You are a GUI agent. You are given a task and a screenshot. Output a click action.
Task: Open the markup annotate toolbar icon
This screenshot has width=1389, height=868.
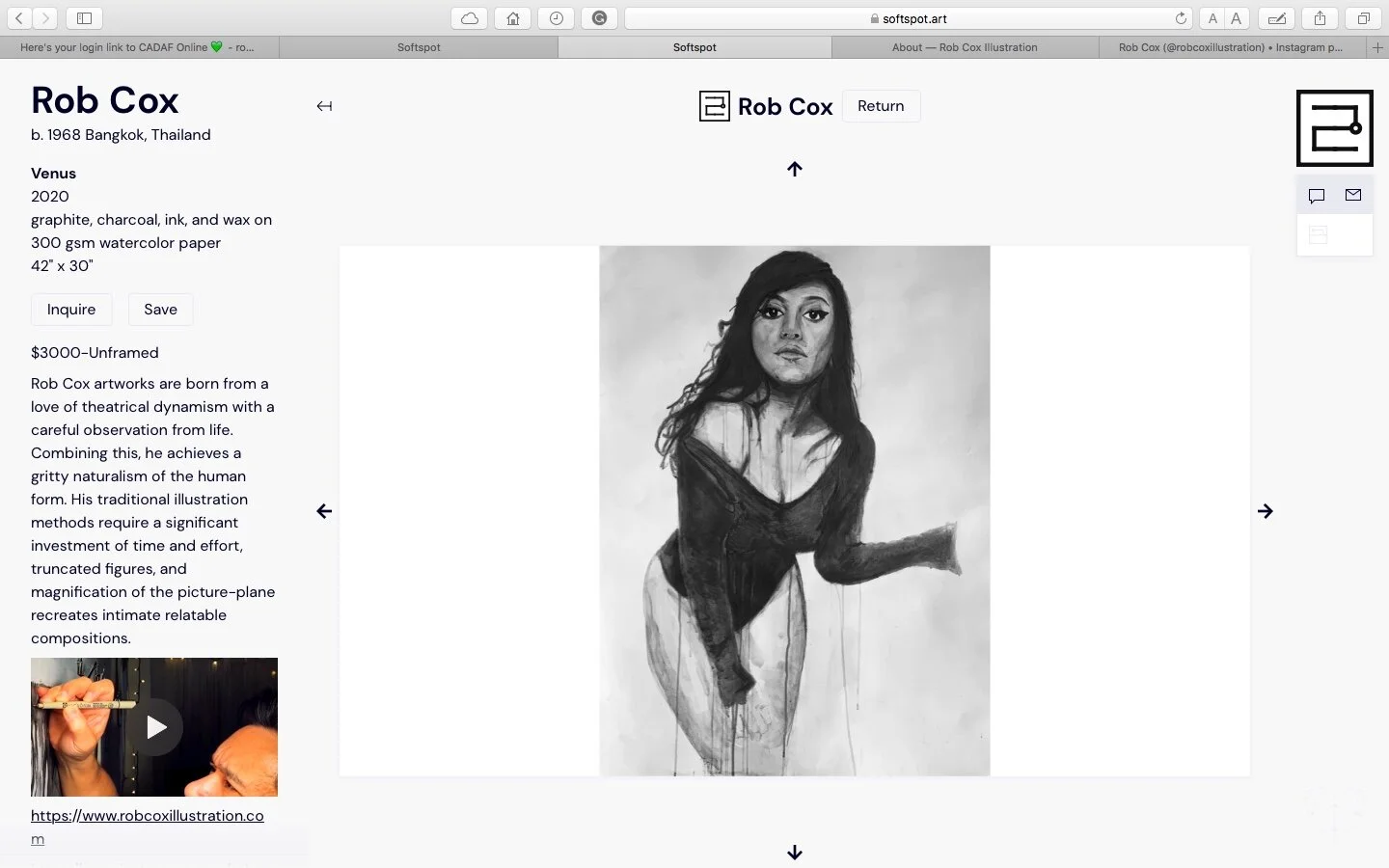(1276, 18)
